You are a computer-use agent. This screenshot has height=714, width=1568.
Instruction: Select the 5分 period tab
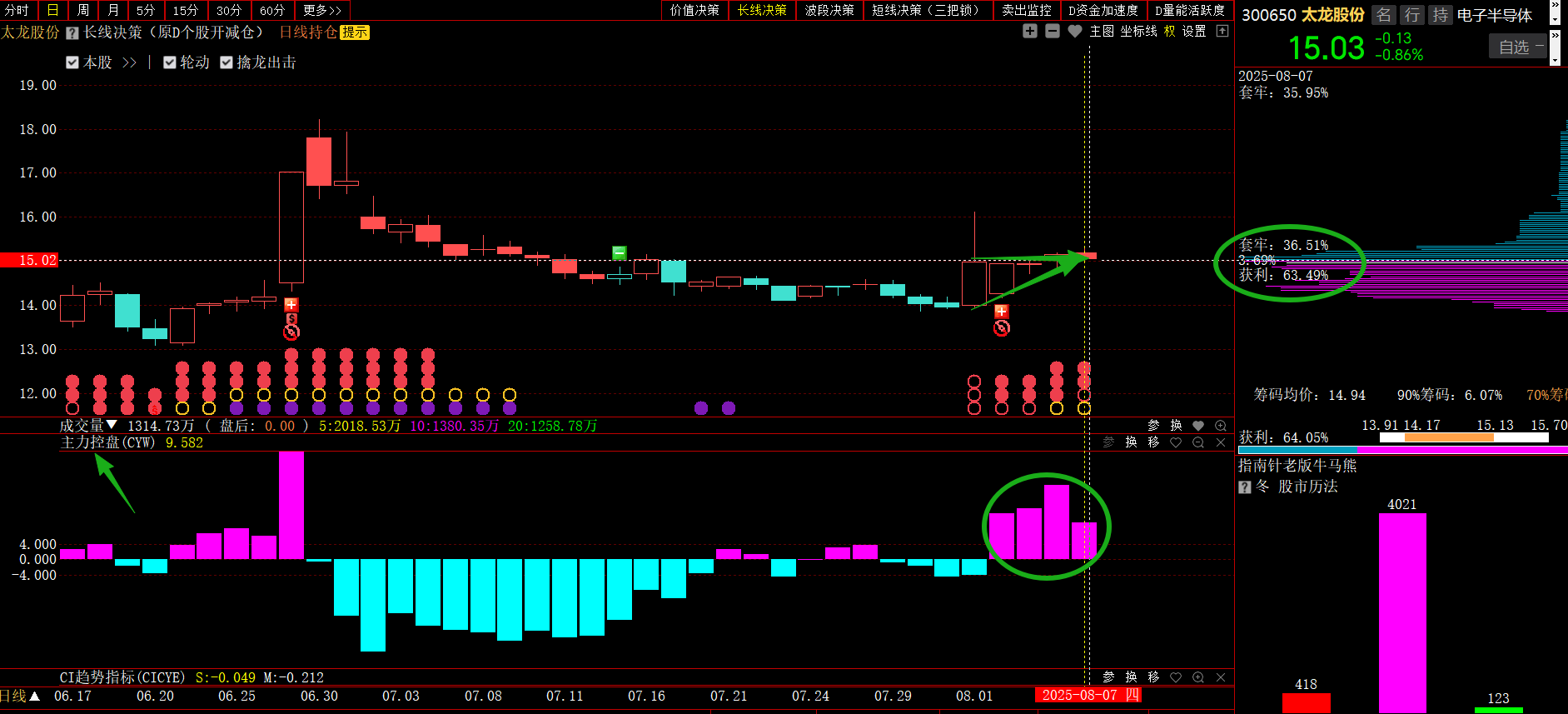pos(146,10)
